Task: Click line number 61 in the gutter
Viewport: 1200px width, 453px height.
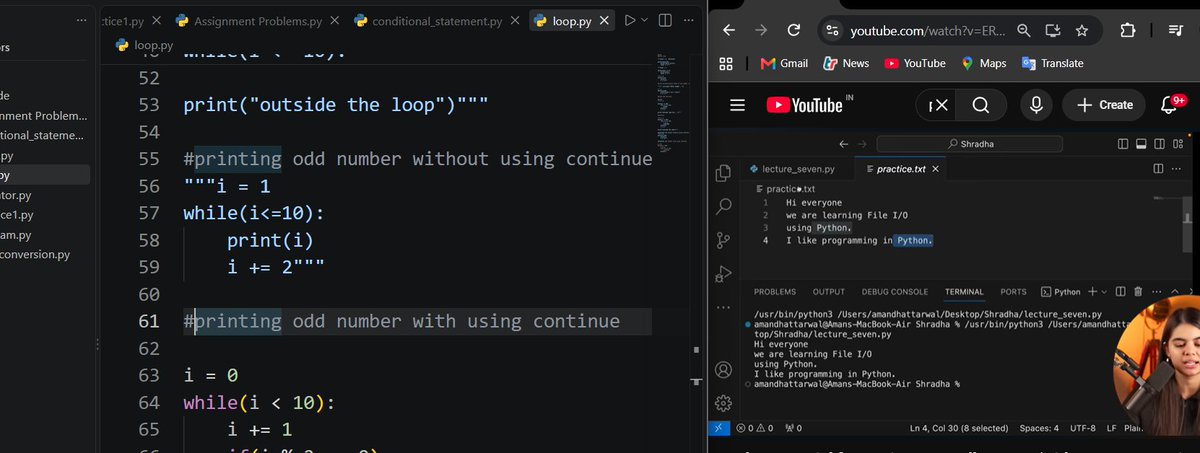Action: (148, 321)
